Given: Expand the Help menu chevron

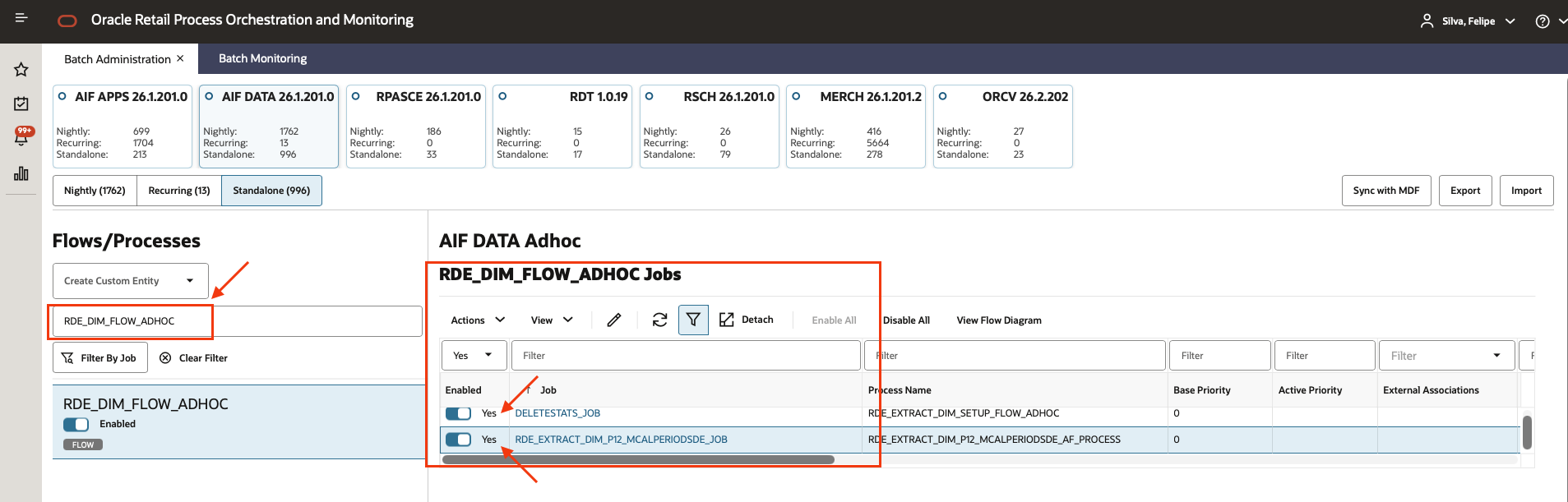Looking at the screenshot, I should tap(1561, 21).
